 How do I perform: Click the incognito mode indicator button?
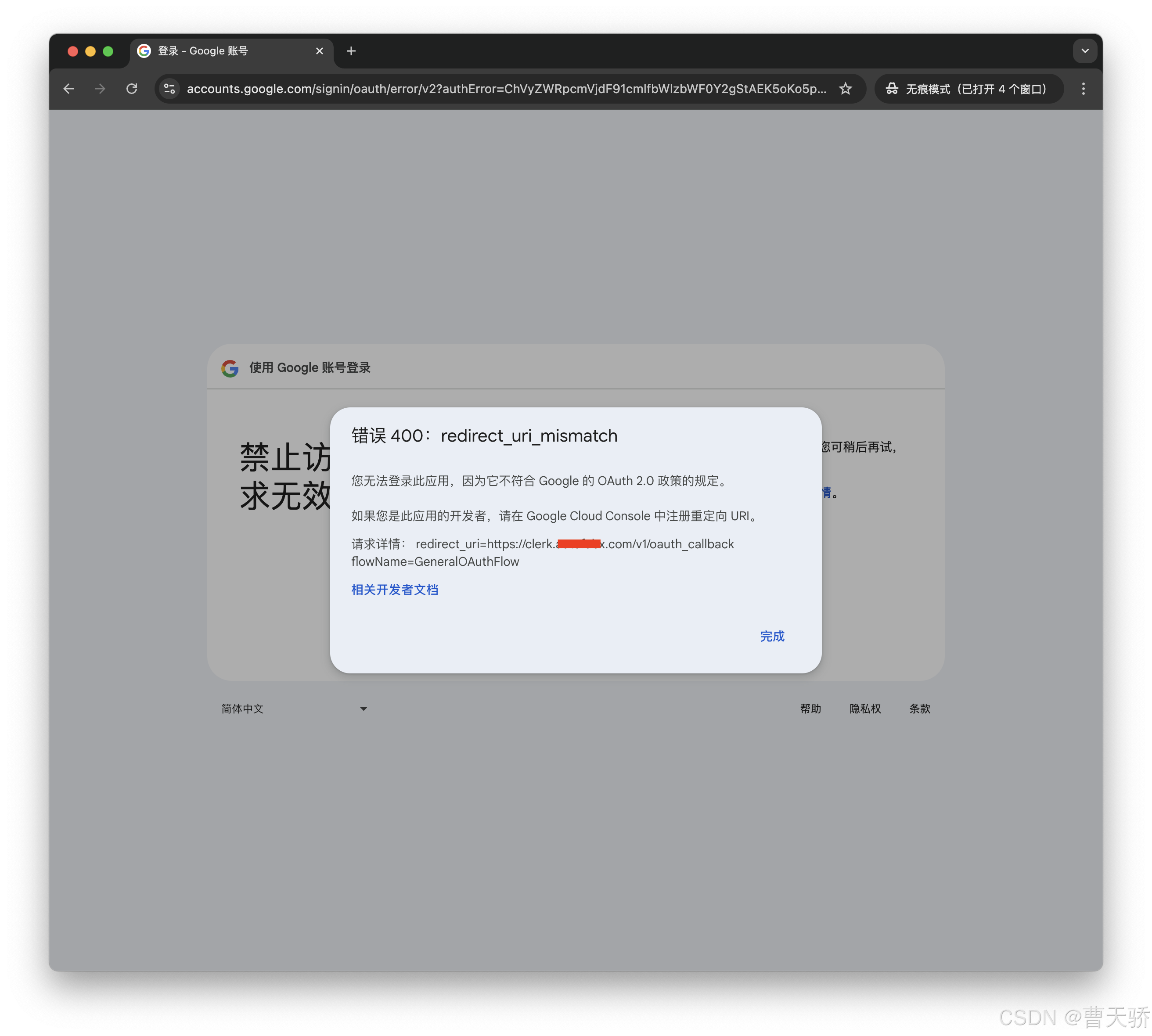point(968,89)
